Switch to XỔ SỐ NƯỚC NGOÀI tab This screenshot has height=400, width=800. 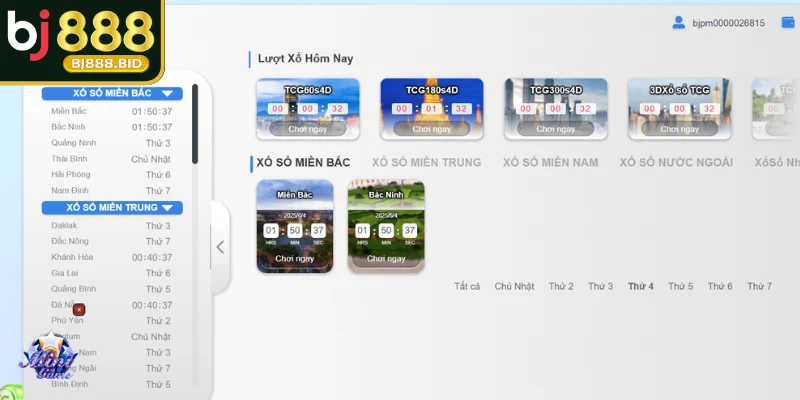[x=676, y=163]
